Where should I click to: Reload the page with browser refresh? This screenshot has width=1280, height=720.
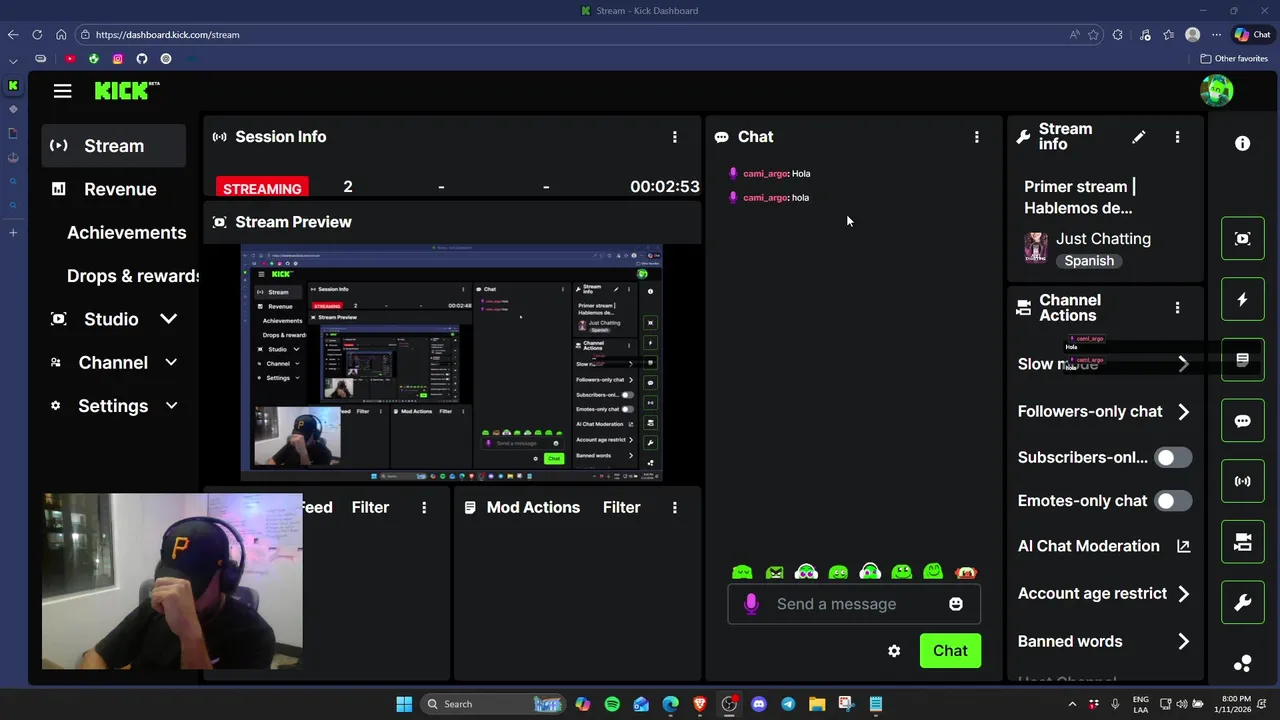pos(37,35)
